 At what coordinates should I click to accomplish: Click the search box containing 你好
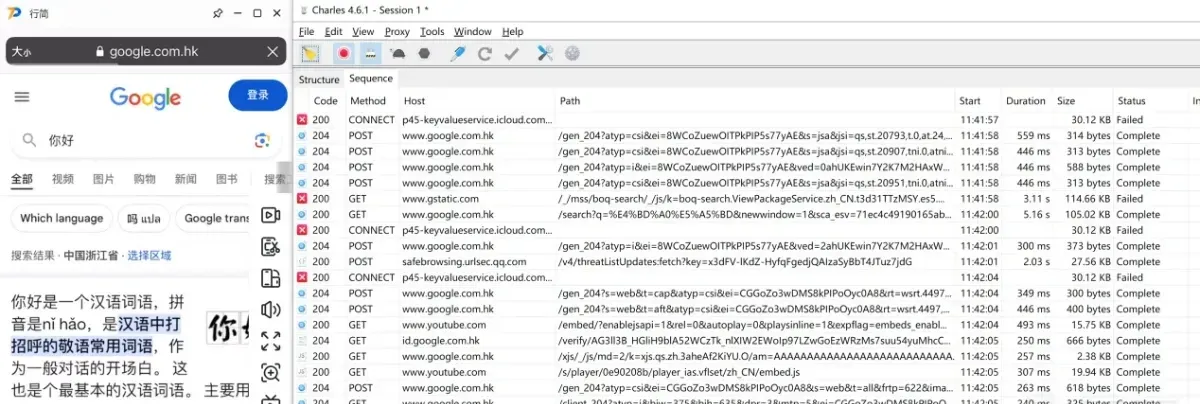point(146,141)
